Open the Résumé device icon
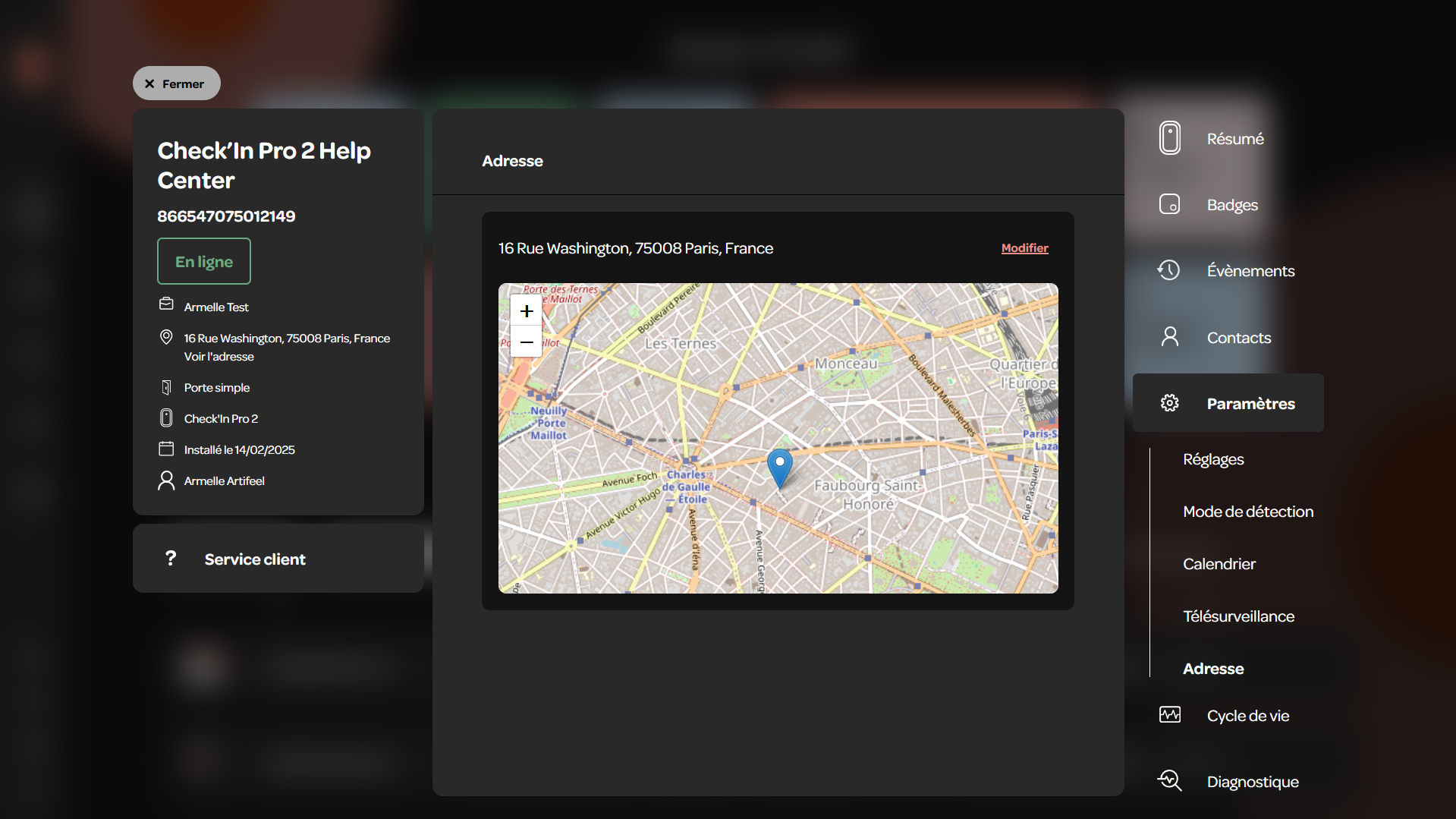This screenshot has height=819, width=1456. [1169, 138]
